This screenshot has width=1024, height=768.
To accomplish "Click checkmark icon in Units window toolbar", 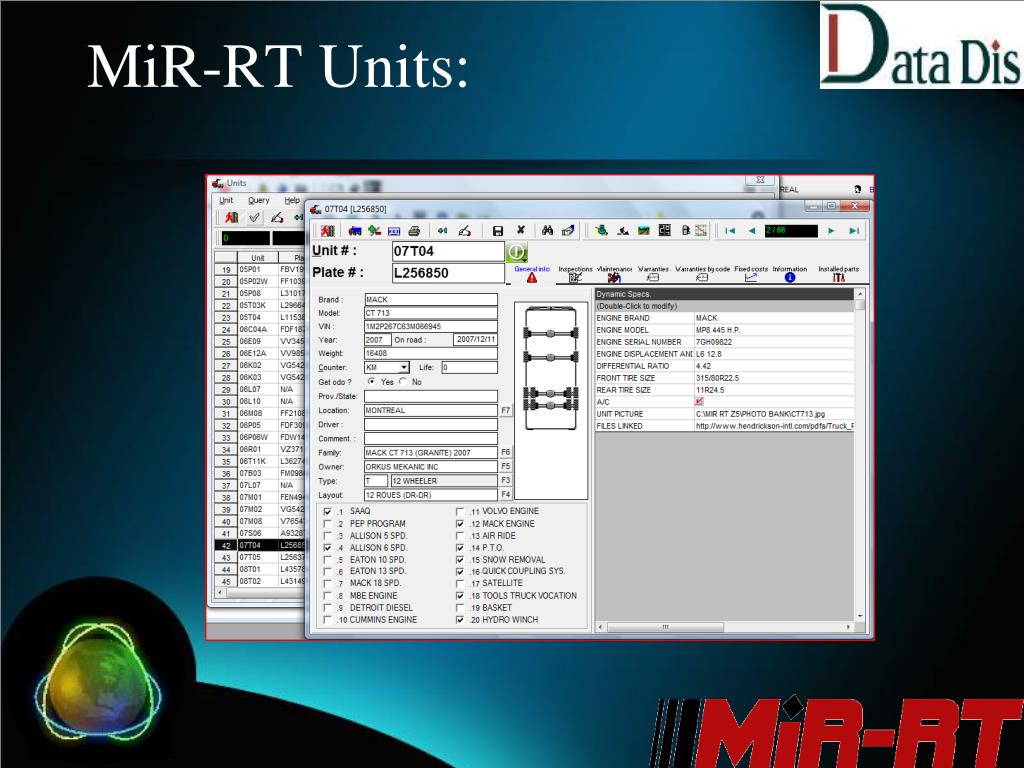I will [x=254, y=217].
